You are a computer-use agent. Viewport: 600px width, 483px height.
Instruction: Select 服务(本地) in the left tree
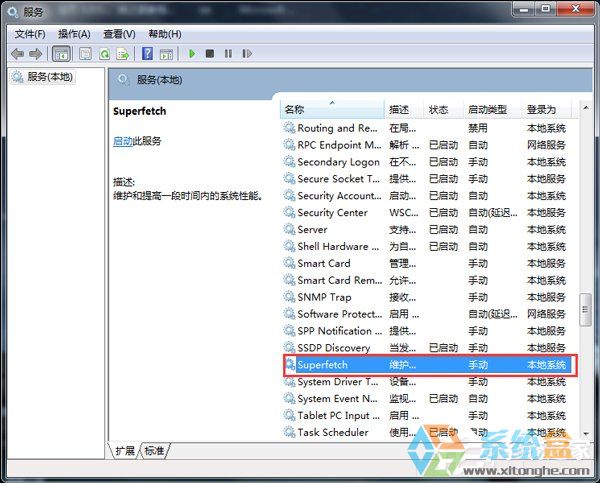pyautogui.click(x=42, y=77)
